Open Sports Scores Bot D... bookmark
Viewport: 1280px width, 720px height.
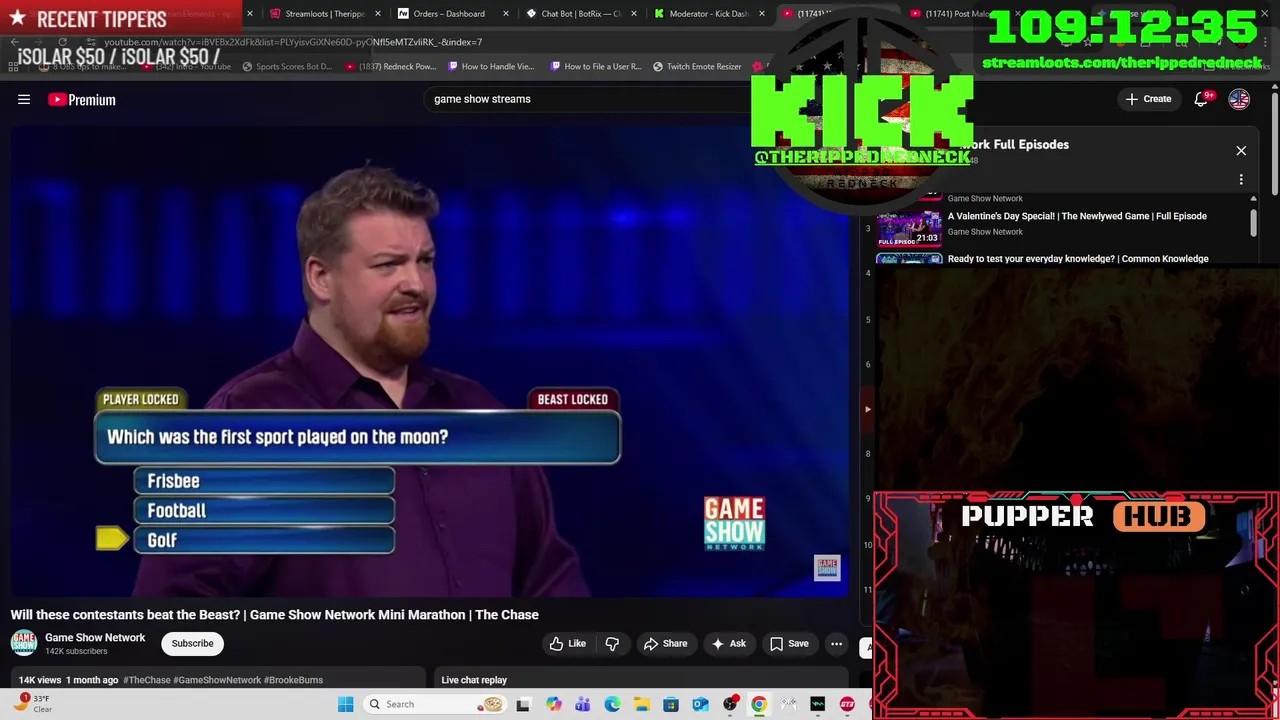287,67
